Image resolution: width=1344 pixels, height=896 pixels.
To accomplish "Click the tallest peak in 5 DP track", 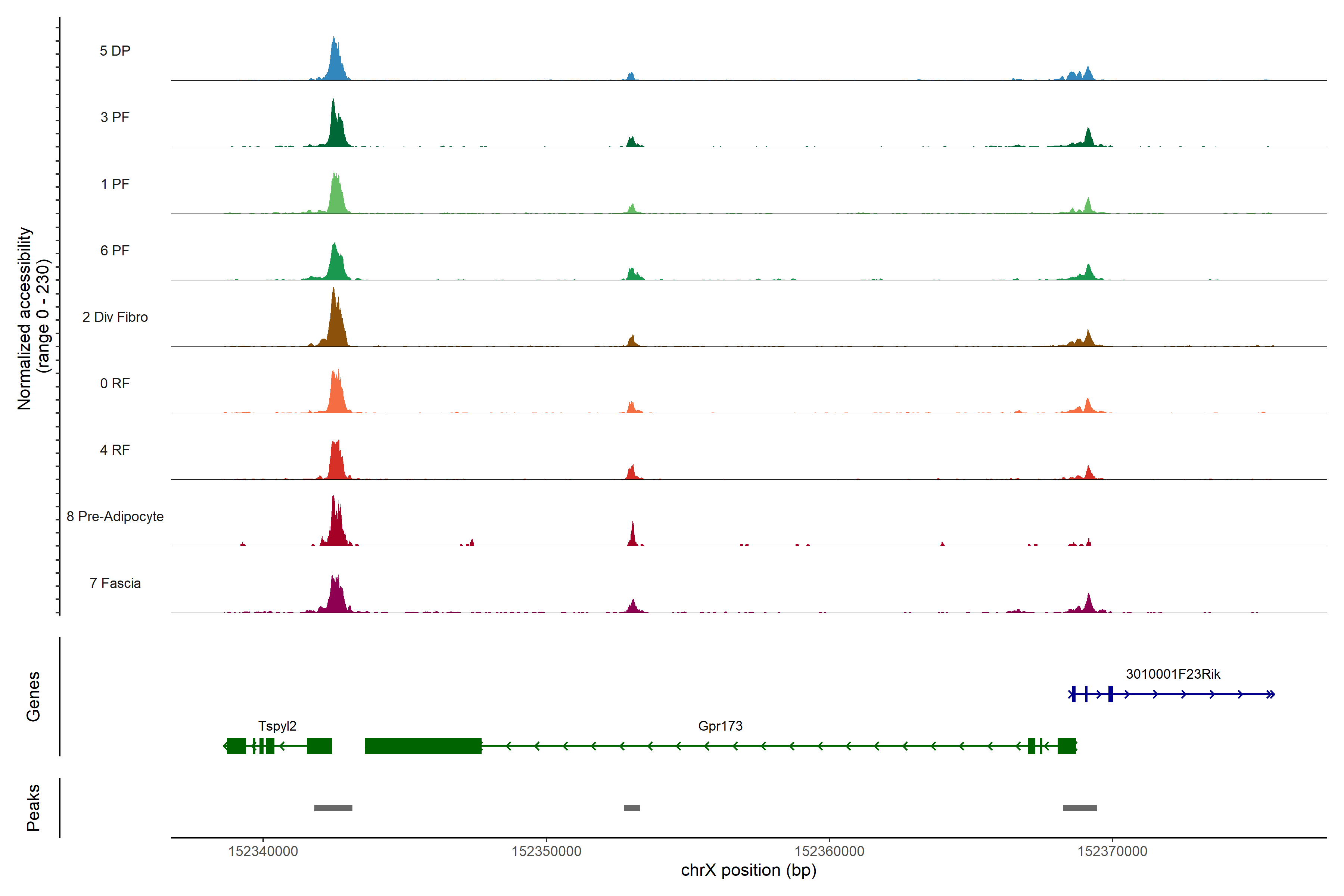I will click(335, 60).
